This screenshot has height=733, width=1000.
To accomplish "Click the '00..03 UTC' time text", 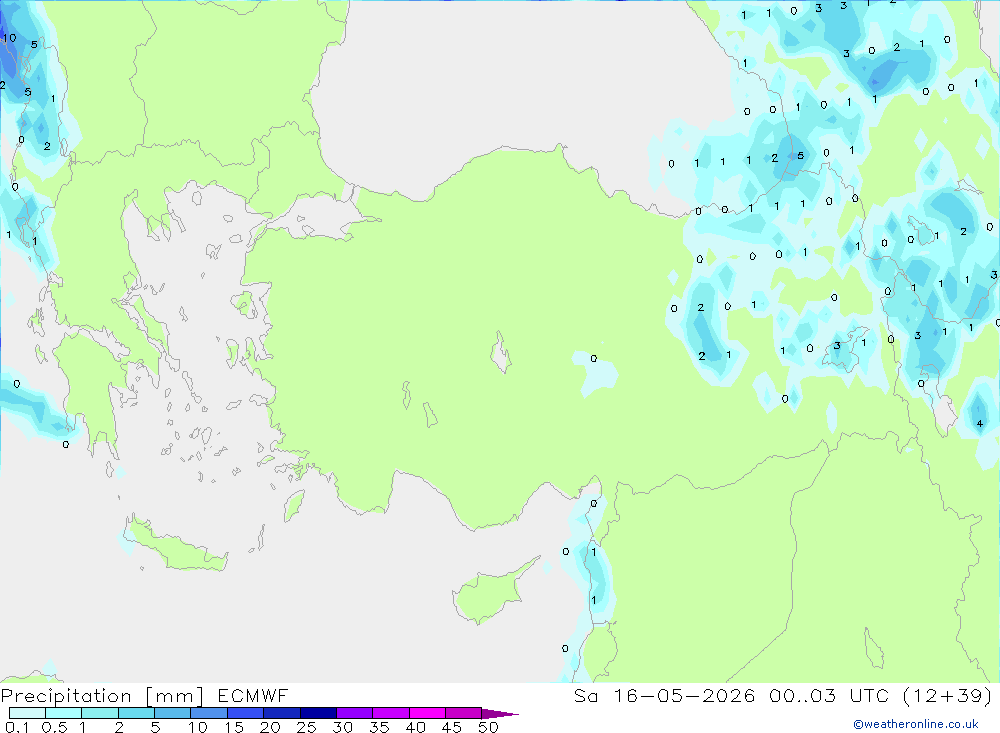I will click(x=830, y=695).
